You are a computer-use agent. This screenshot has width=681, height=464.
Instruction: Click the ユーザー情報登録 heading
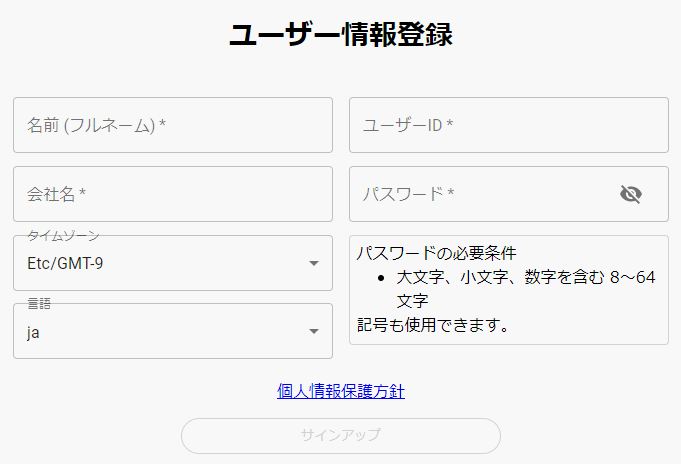(x=341, y=34)
